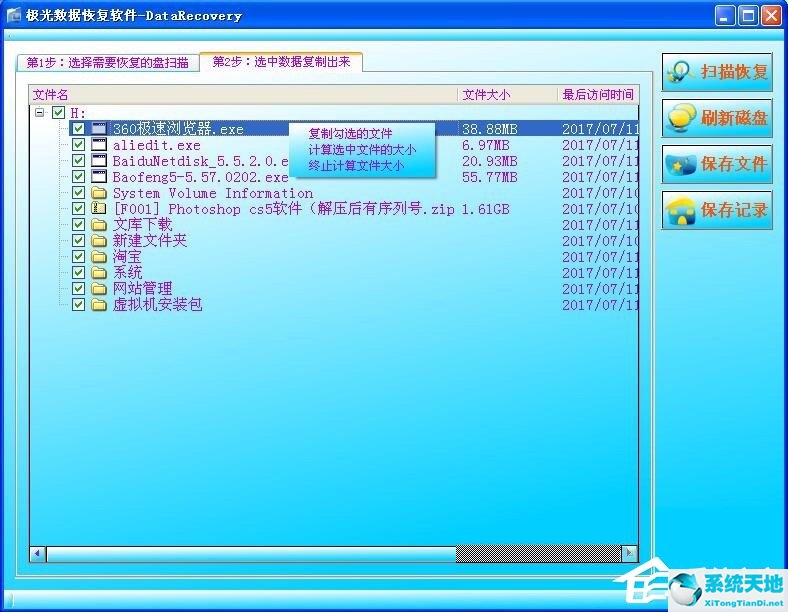Click the BaiduNetdisk exe file icon
Screen dimensions: 788x612
[99, 161]
